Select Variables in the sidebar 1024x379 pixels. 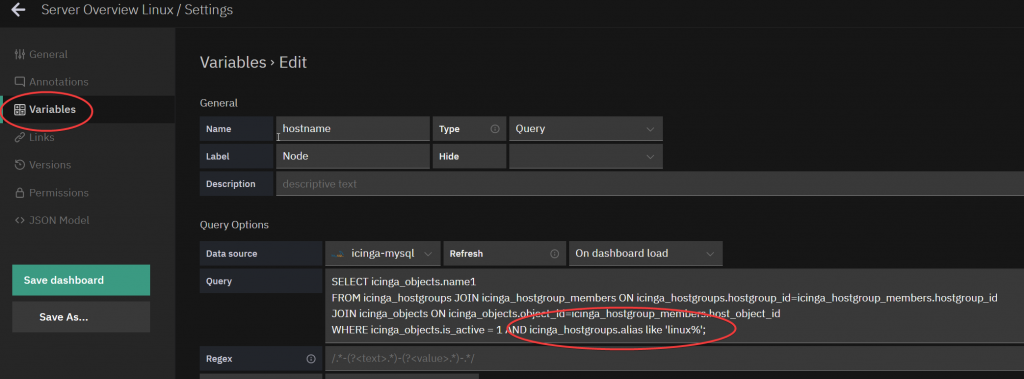click(x=44, y=109)
